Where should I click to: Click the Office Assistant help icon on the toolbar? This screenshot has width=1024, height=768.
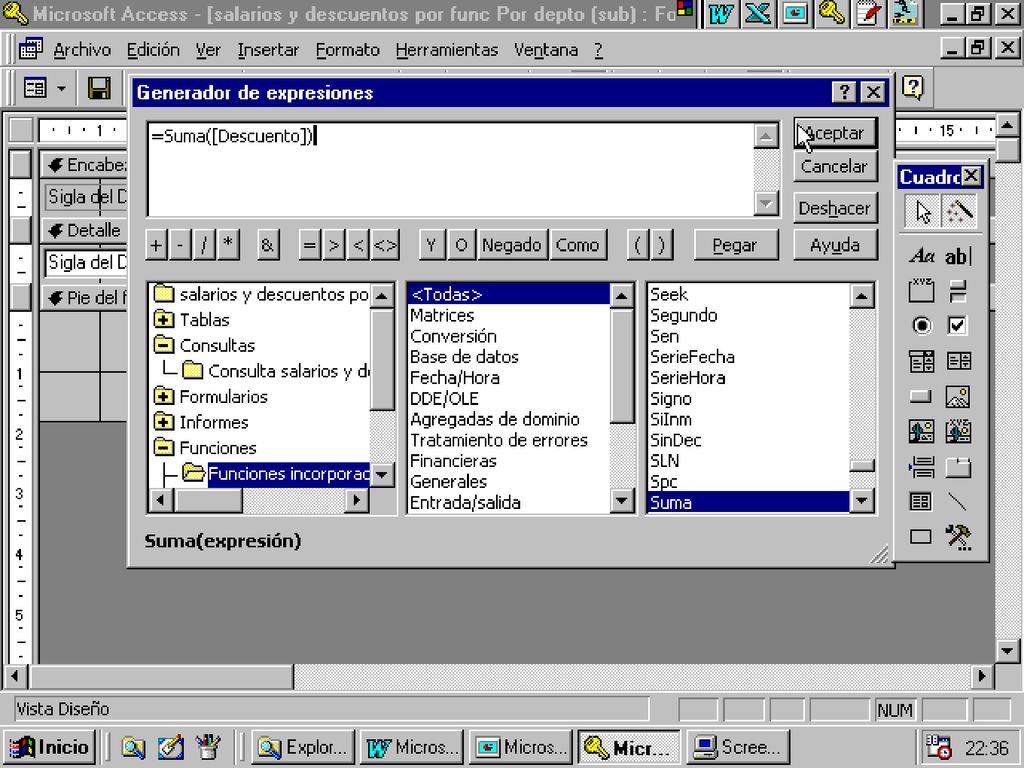(912, 87)
